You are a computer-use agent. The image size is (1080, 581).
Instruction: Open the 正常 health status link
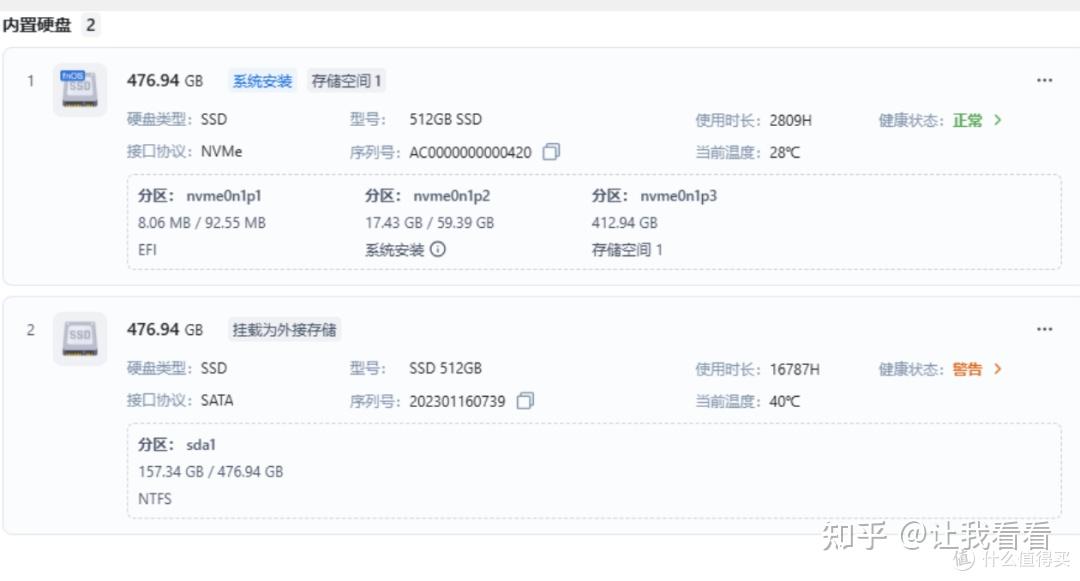967,120
